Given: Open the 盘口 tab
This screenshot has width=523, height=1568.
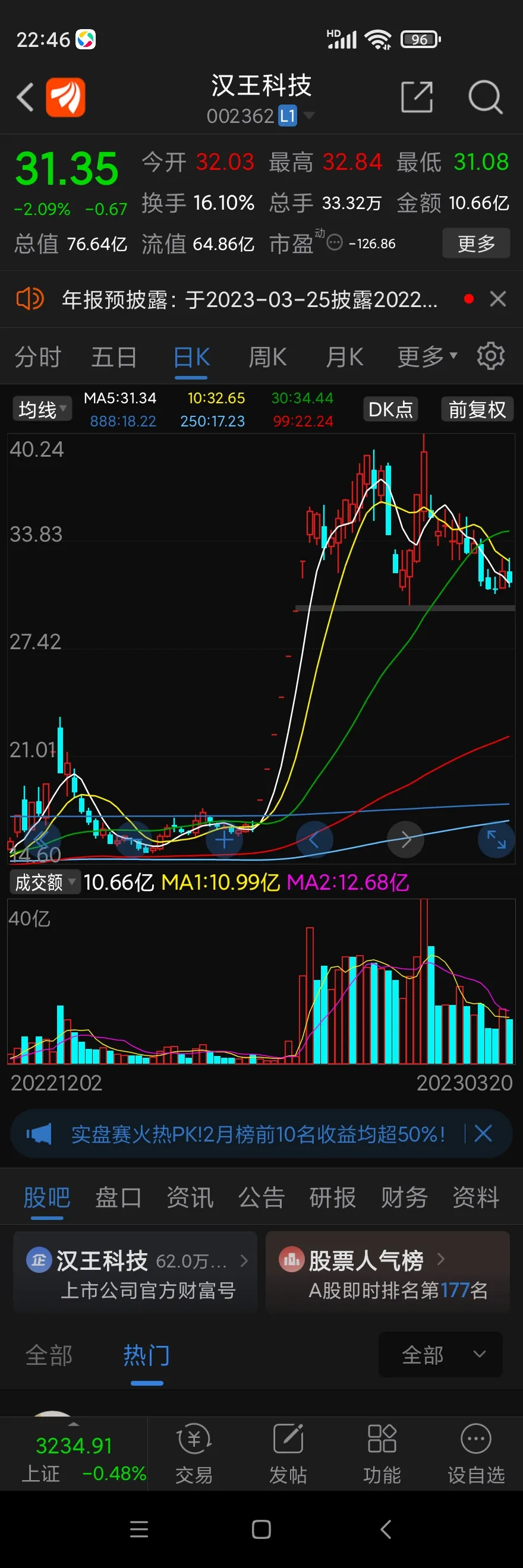Looking at the screenshot, I should [x=118, y=1197].
